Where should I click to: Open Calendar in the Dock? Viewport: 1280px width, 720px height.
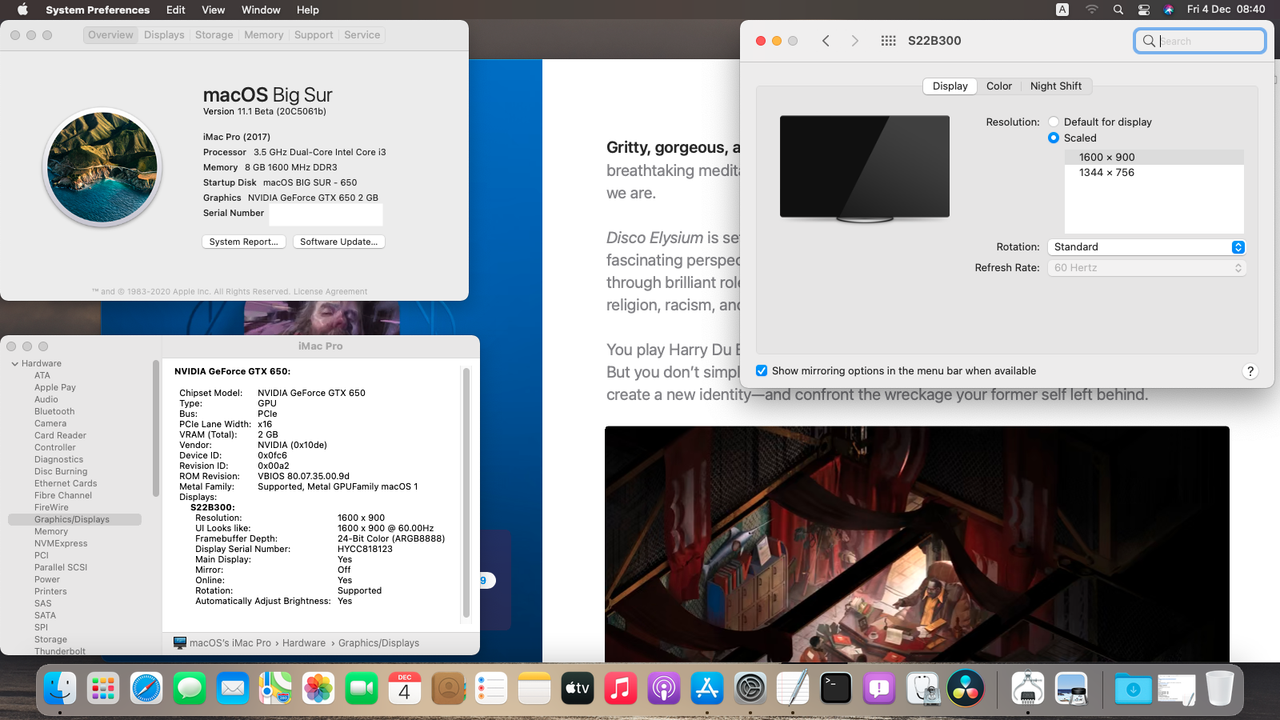(x=405, y=688)
